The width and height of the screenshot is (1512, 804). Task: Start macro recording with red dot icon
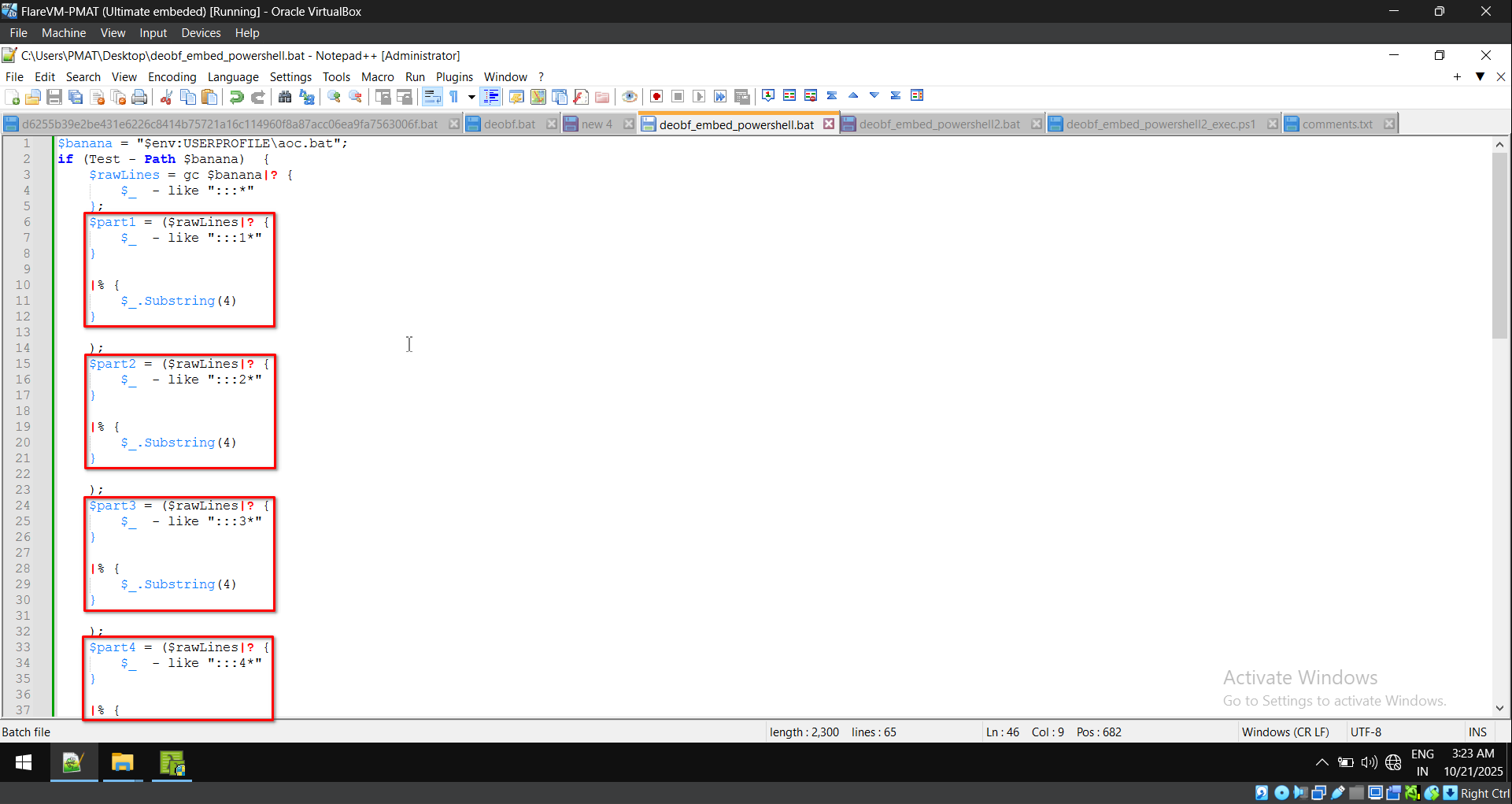coord(656,97)
